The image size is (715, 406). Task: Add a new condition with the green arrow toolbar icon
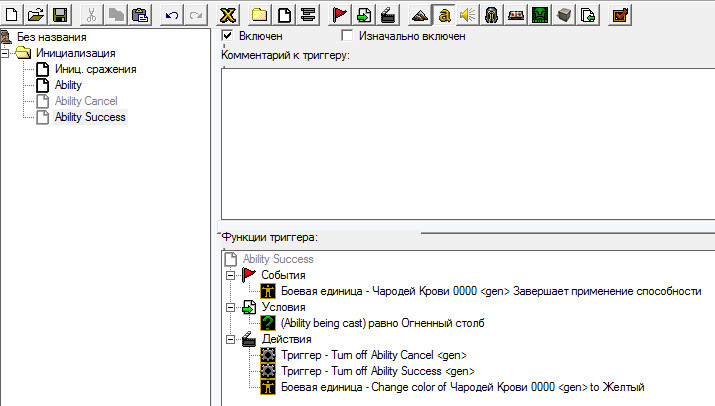pos(364,15)
